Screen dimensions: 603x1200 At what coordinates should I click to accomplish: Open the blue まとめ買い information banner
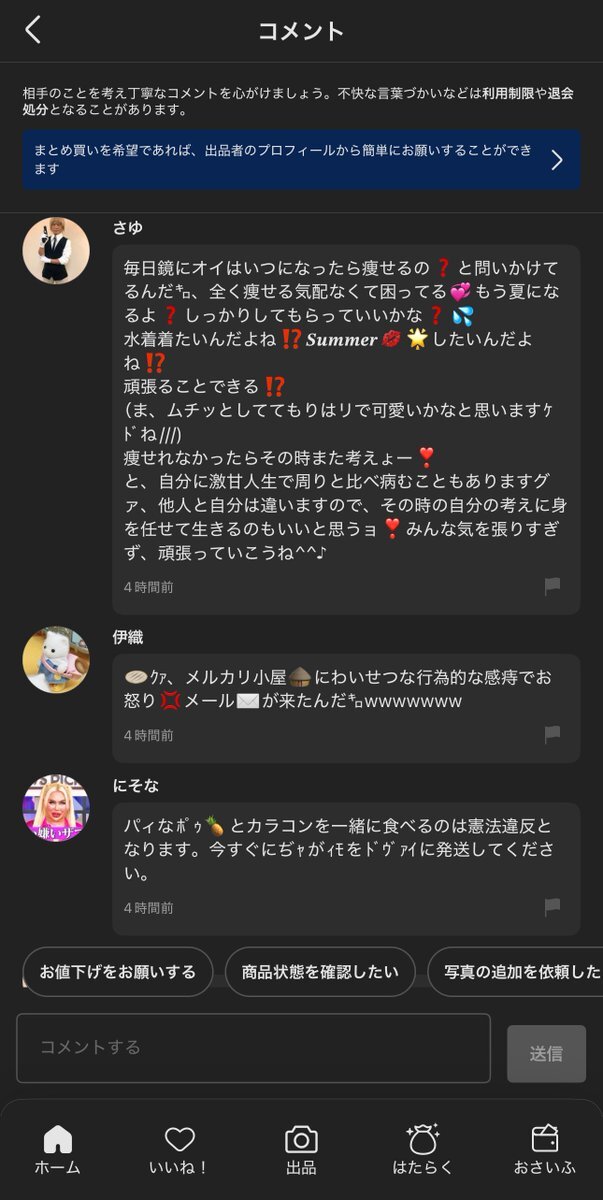[x=301, y=160]
